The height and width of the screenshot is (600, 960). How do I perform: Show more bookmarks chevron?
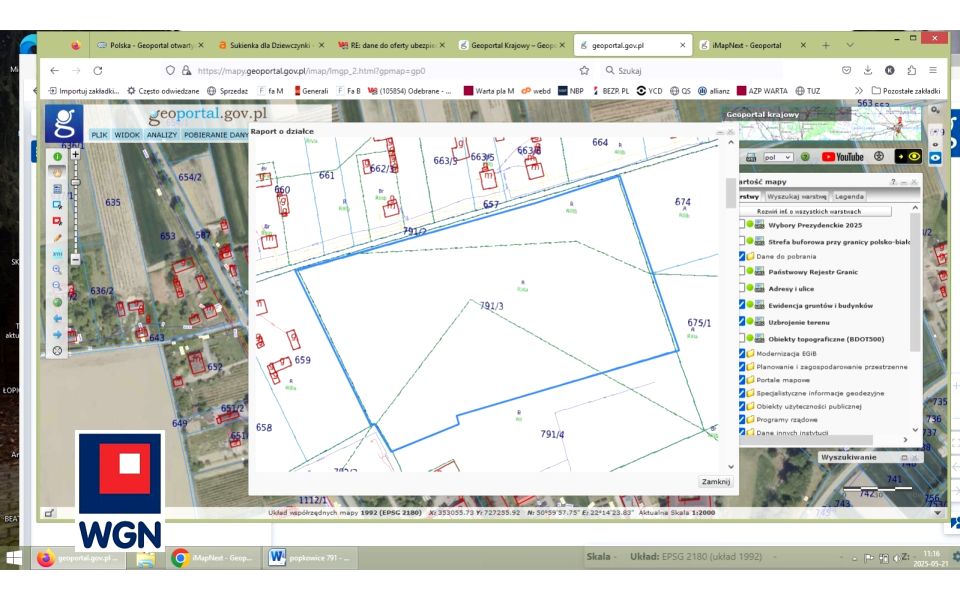pos(858,91)
